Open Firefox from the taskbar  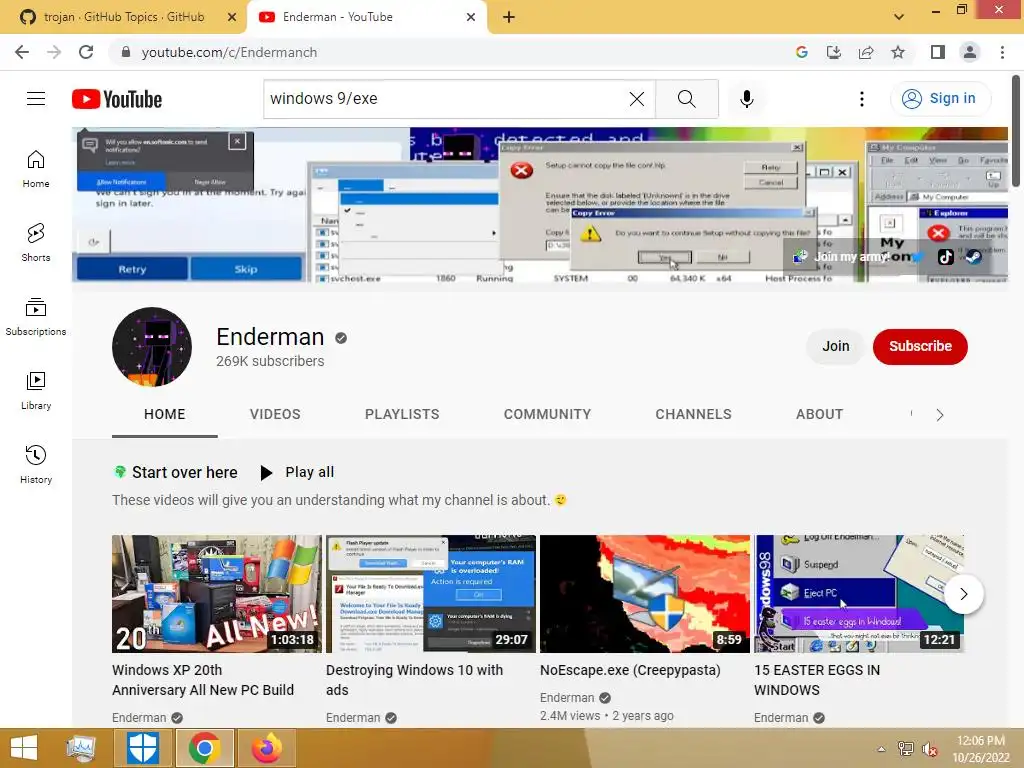coord(267,748)
